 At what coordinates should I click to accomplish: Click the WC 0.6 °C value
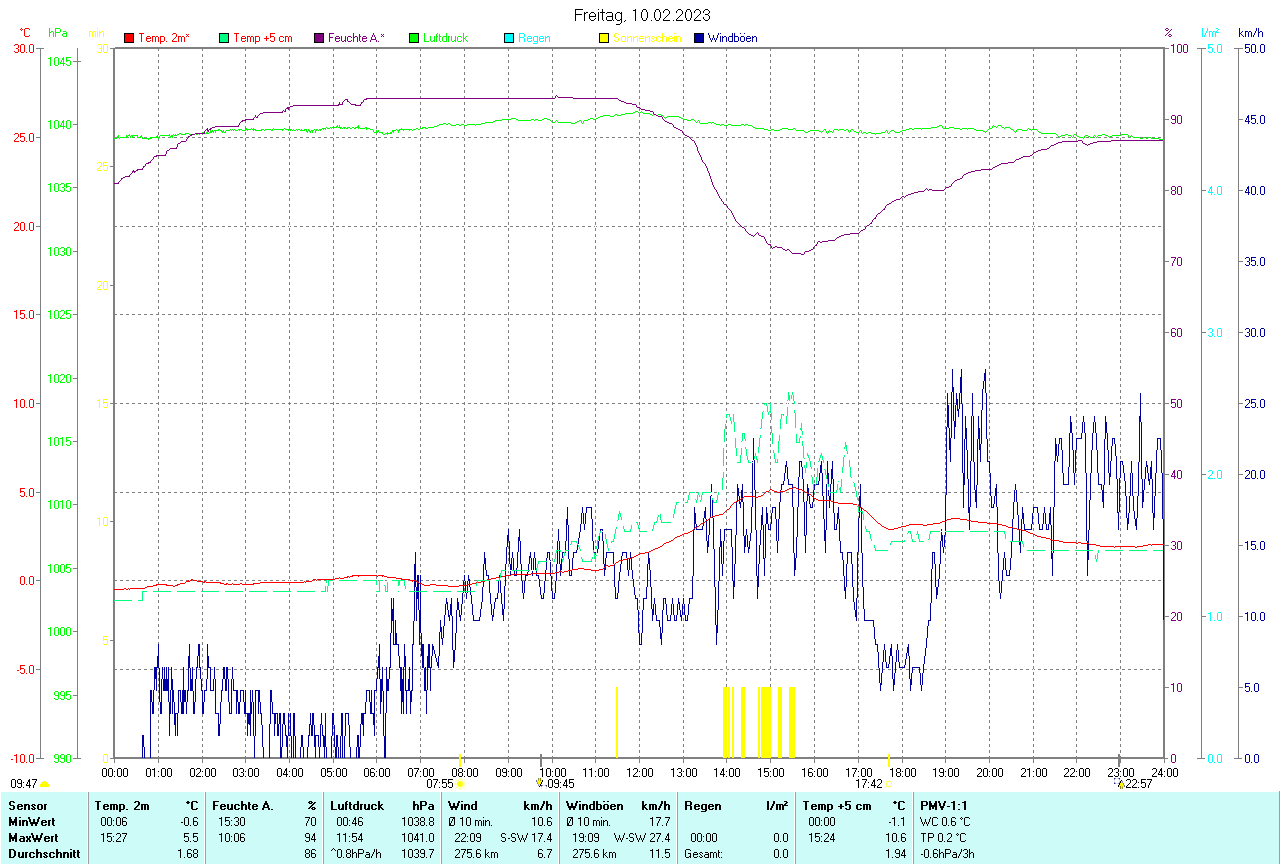945,821
